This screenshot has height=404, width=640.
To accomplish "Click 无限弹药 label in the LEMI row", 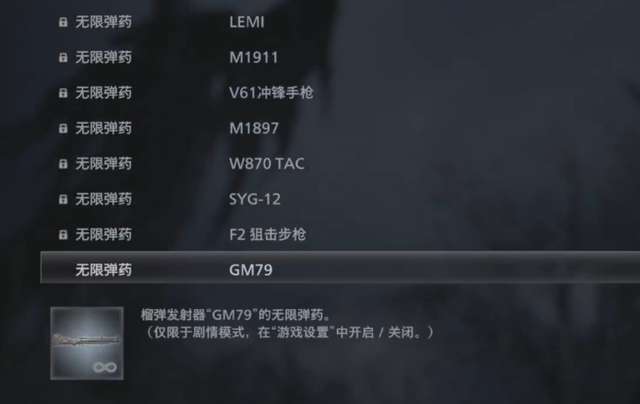I will pos(104,22).
